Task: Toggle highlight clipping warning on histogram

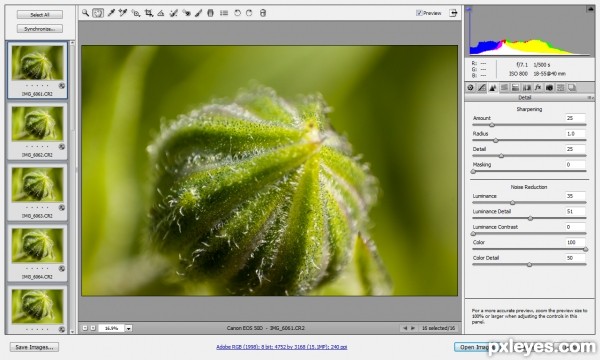Action: (590, 9)
